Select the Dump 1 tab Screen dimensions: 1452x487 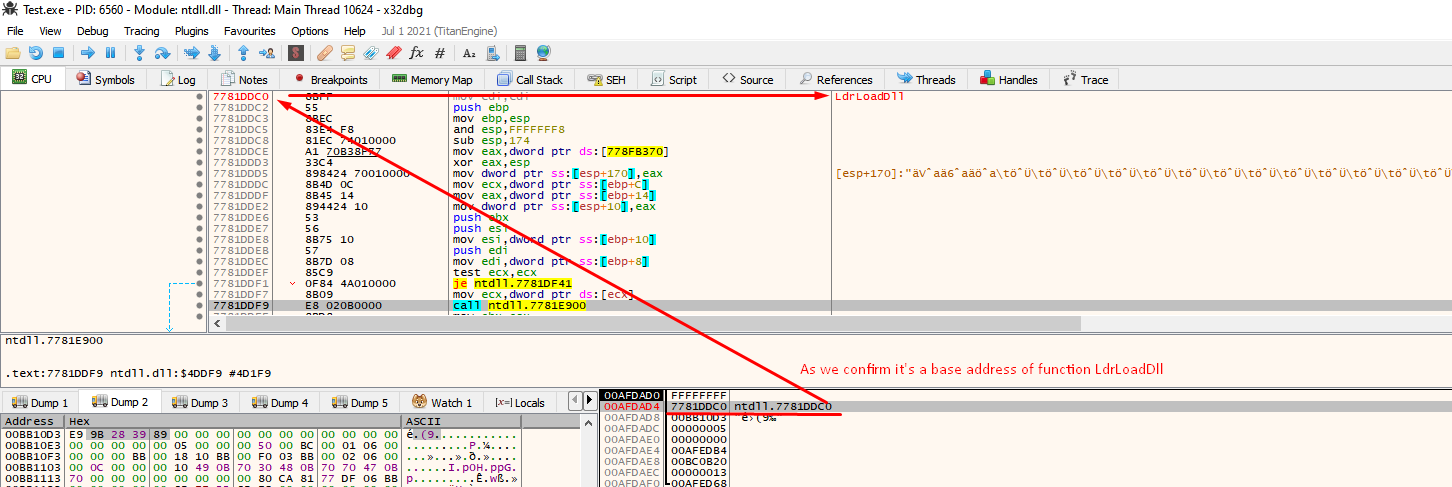pos(39,402)
